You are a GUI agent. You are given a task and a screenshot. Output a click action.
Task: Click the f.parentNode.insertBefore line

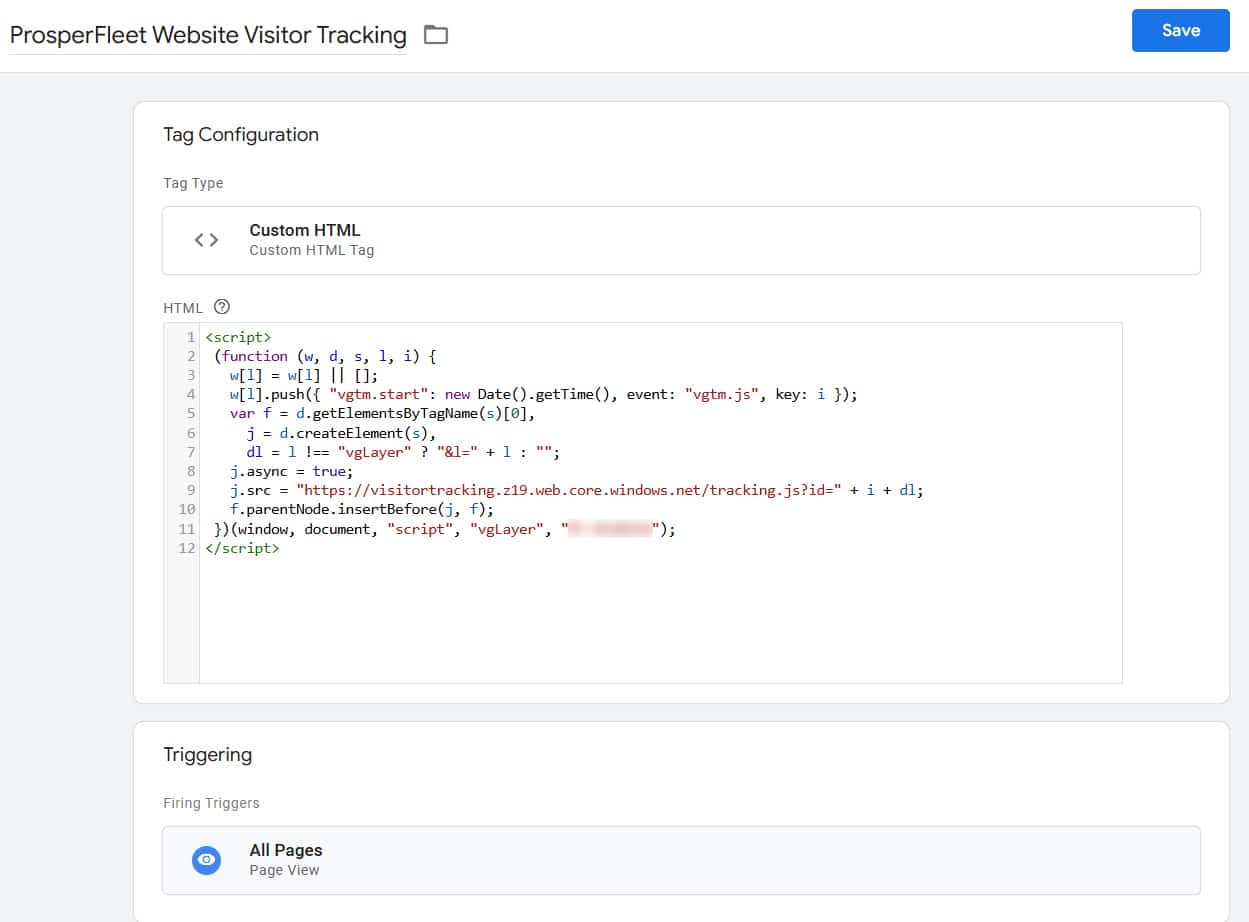pos(362,510)
